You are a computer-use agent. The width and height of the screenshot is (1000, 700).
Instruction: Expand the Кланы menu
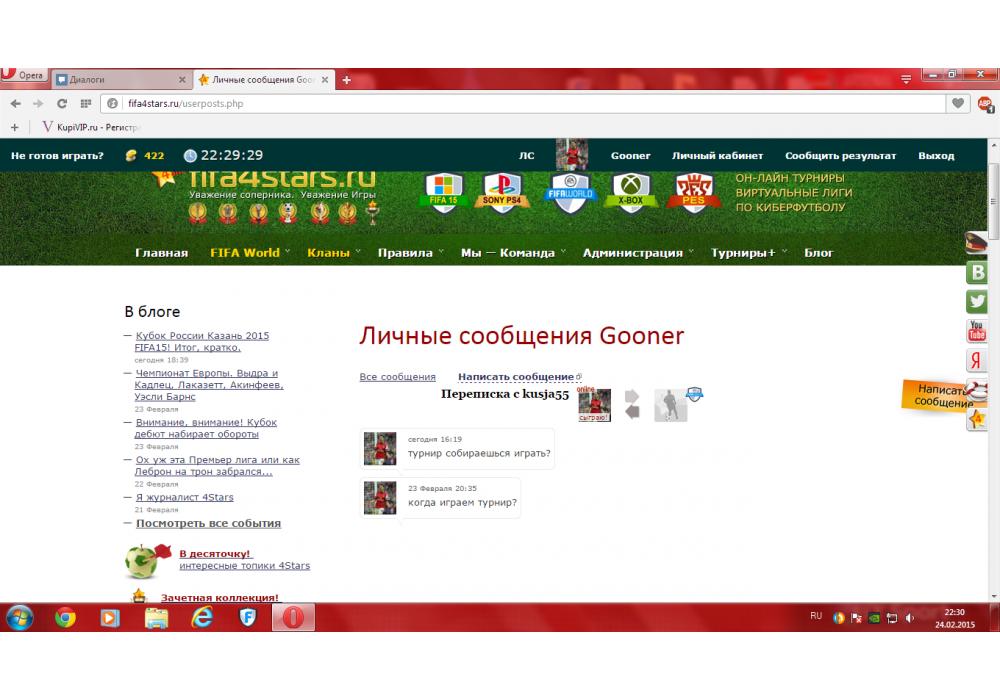334,253
